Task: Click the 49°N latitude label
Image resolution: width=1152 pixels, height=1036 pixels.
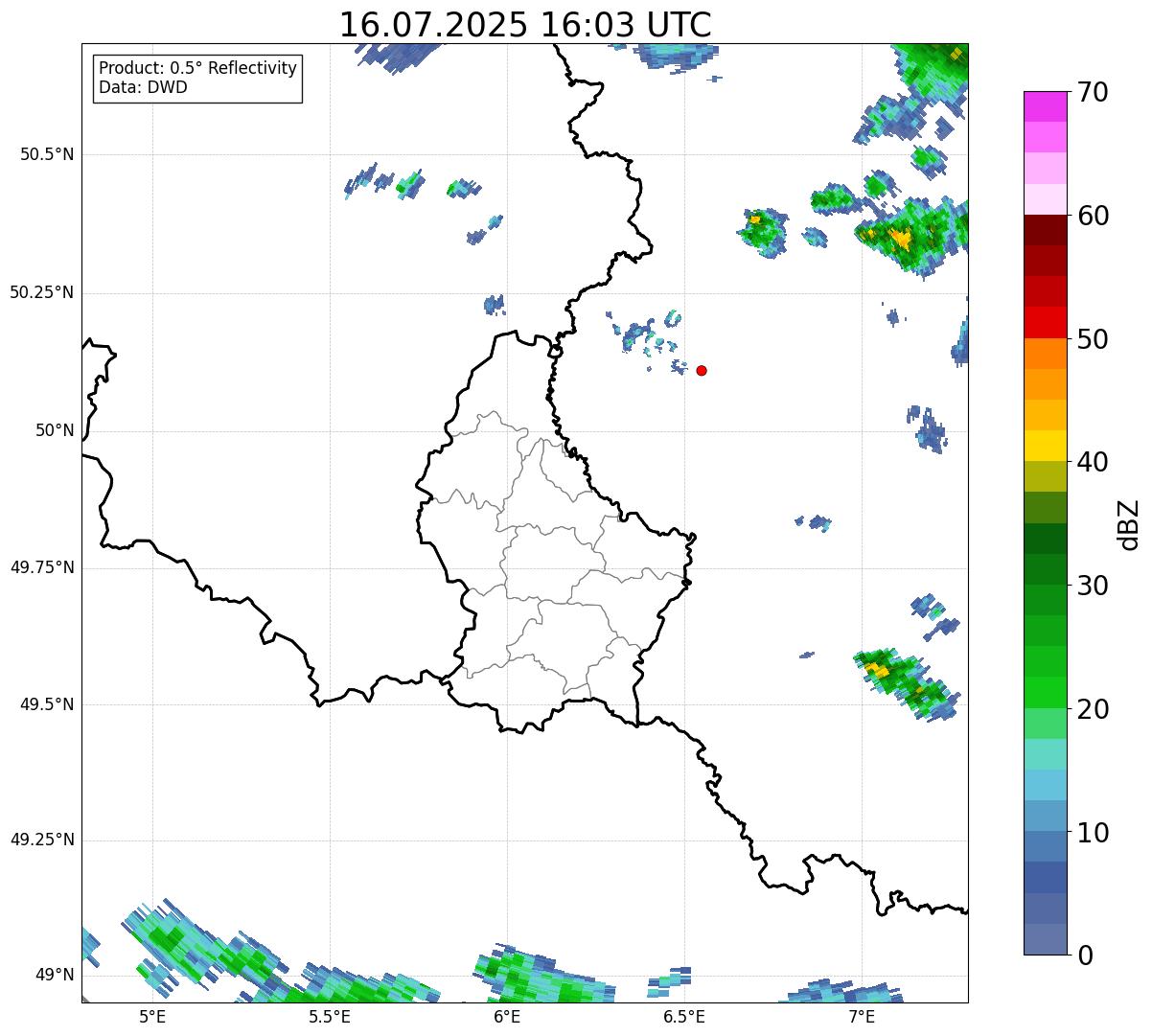Action: 55,975
